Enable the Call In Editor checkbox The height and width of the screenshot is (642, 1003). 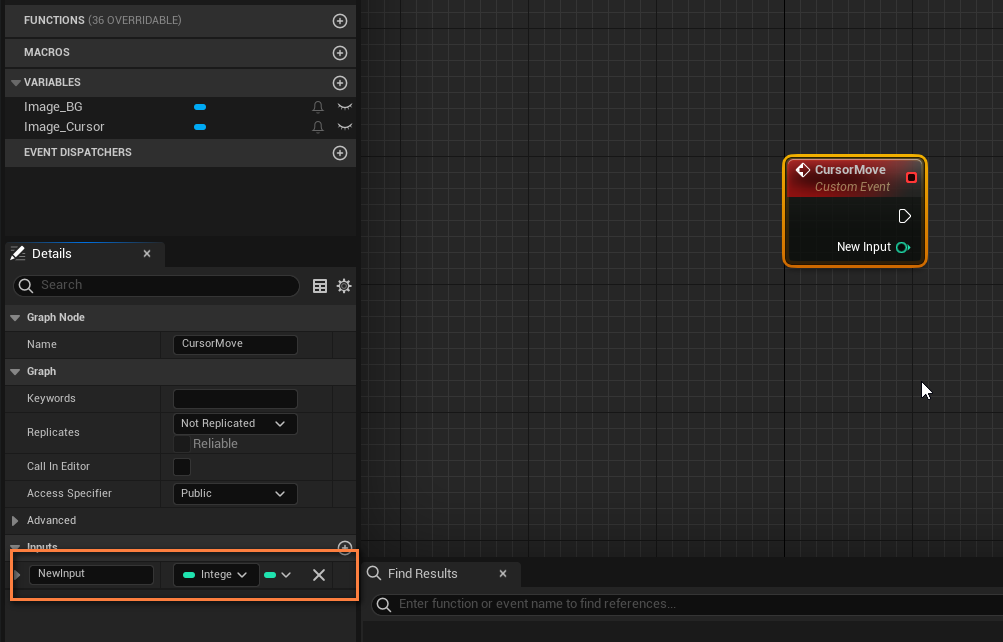[x=182, y=467]
